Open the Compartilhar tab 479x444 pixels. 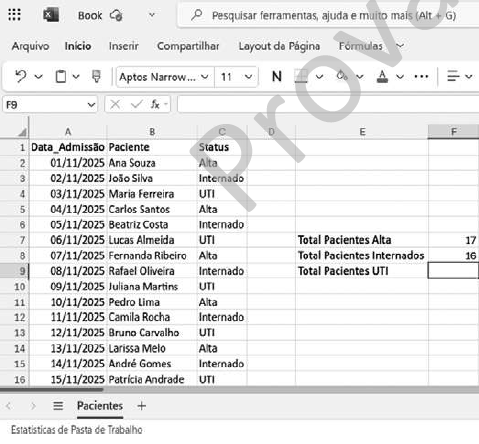[188, 46]
